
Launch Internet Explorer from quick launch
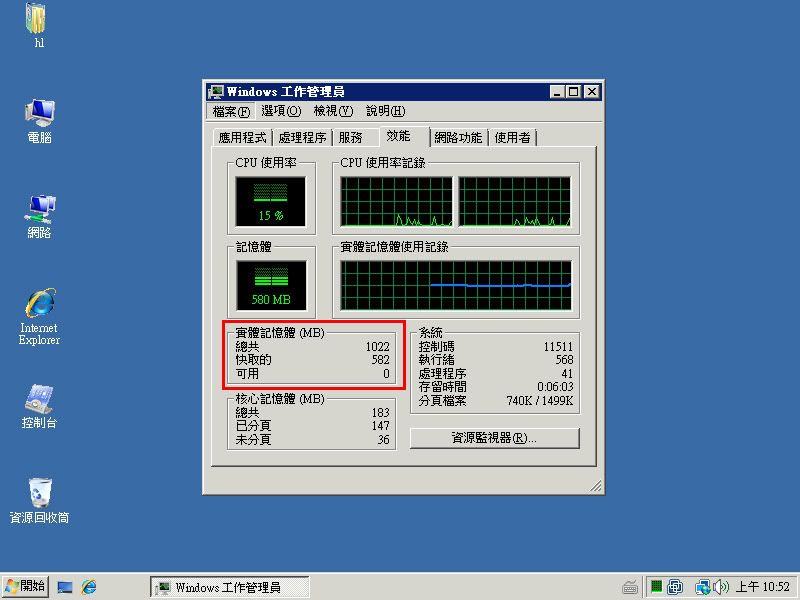click(89, 587)
